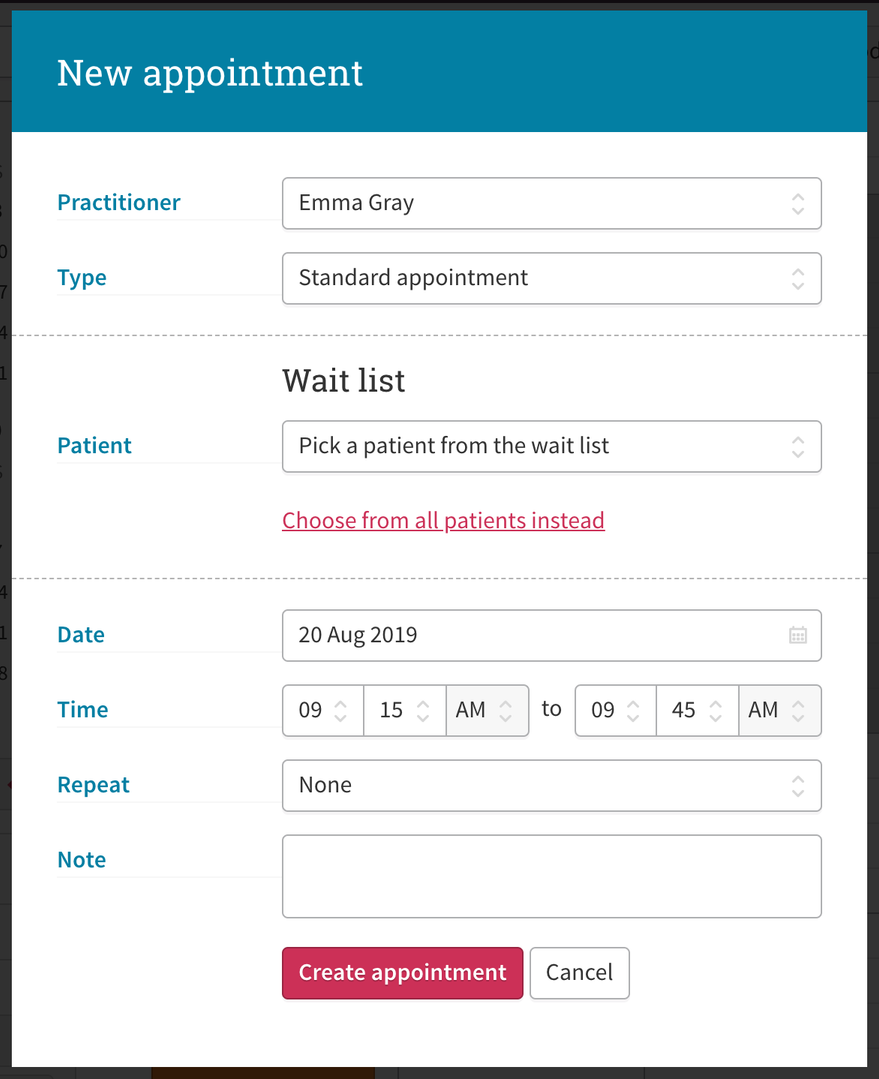Viewport: 879px width, 1079px height.
Task: Click the Choose from all patients instead link
Action: point(443,520)
